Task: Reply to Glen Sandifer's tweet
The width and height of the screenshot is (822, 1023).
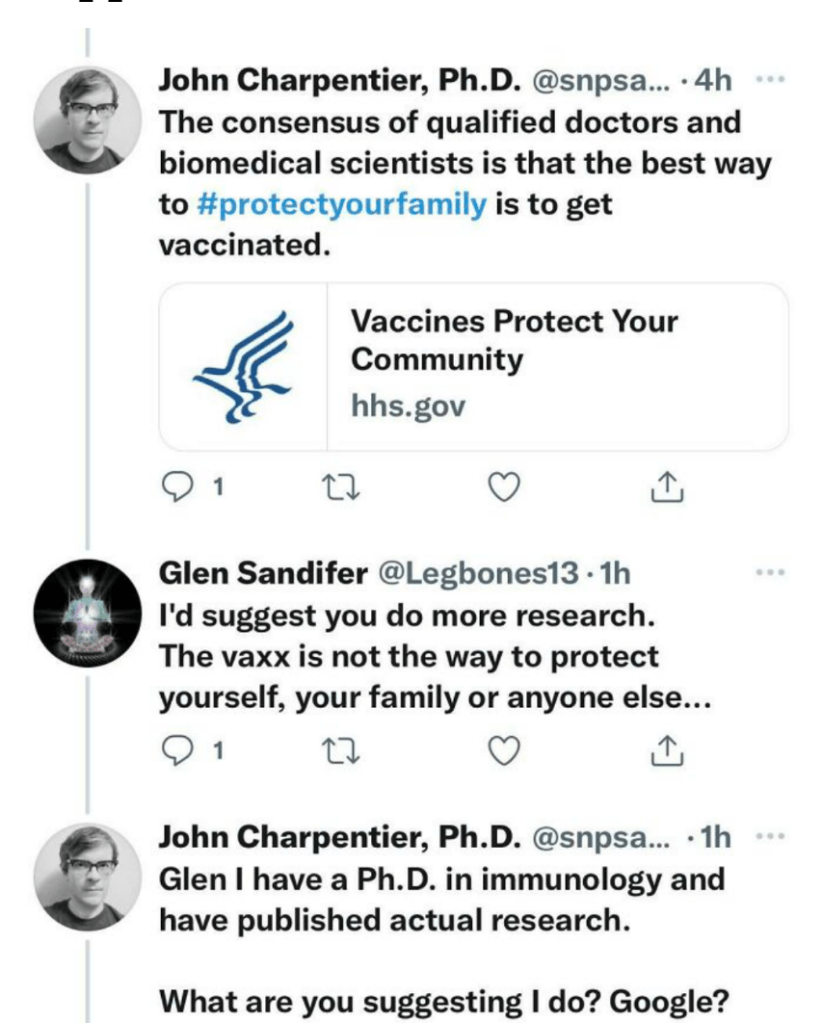Action: pyautogui.click(x=176, y=752)
